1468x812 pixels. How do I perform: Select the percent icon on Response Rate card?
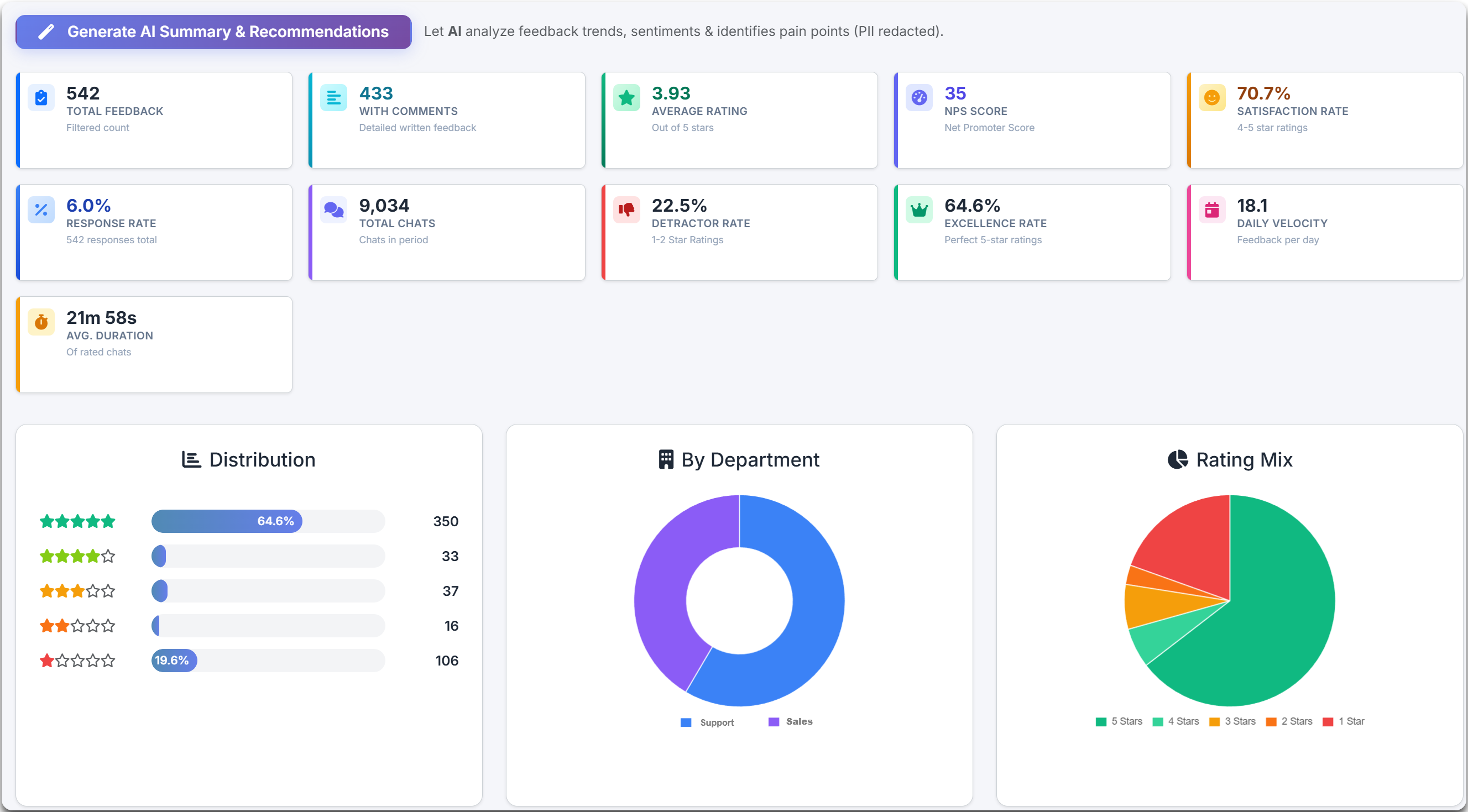tap(41, 209)
